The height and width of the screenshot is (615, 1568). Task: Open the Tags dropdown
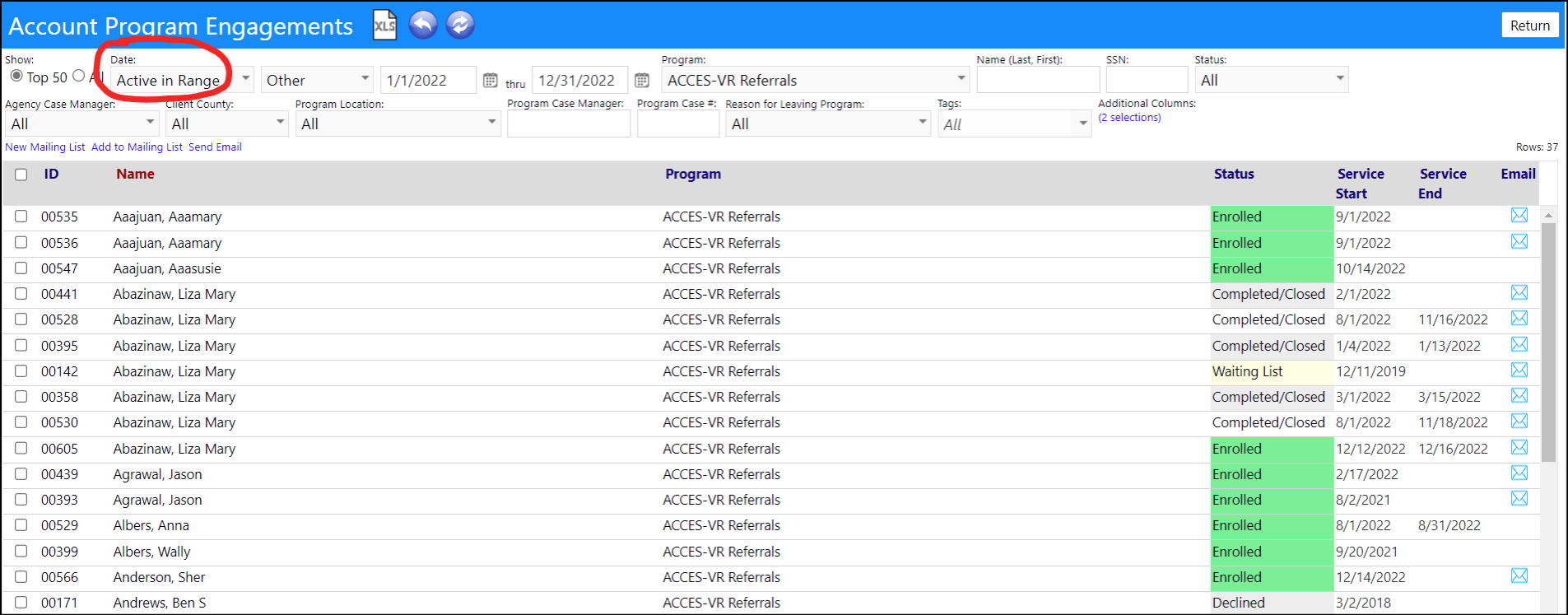1014,124
